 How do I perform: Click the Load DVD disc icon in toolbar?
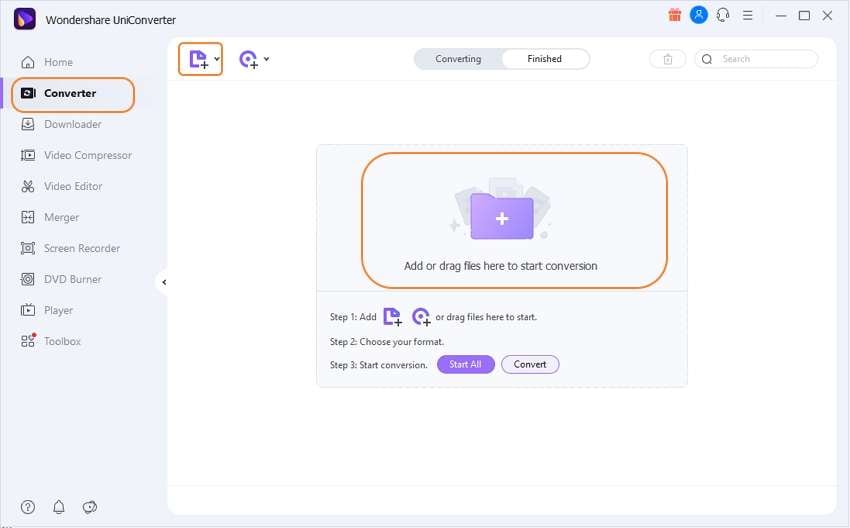[249, 59]
